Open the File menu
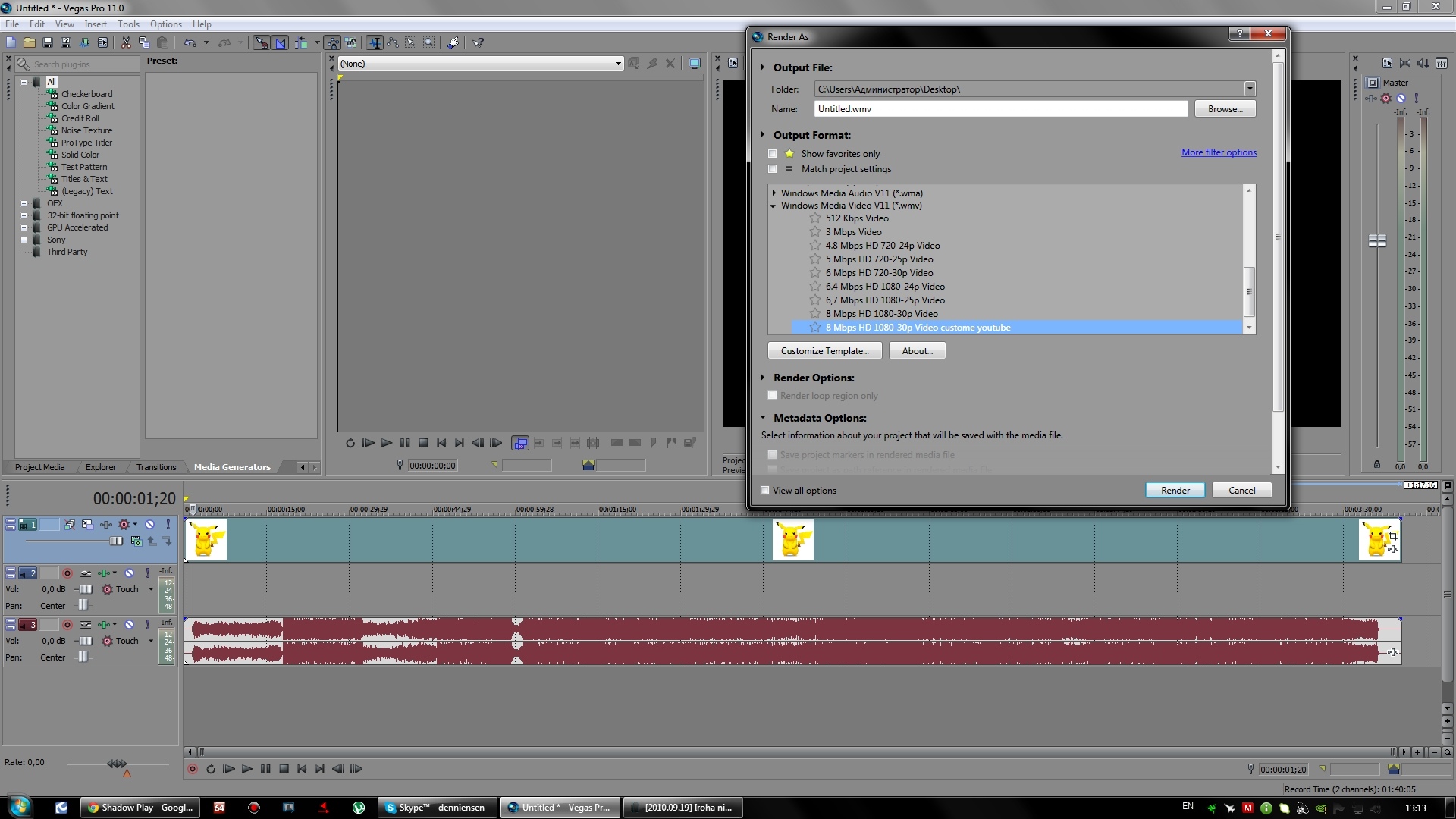Image resolution: width=1456 pixels, height=819 pixels. point(12,24)
